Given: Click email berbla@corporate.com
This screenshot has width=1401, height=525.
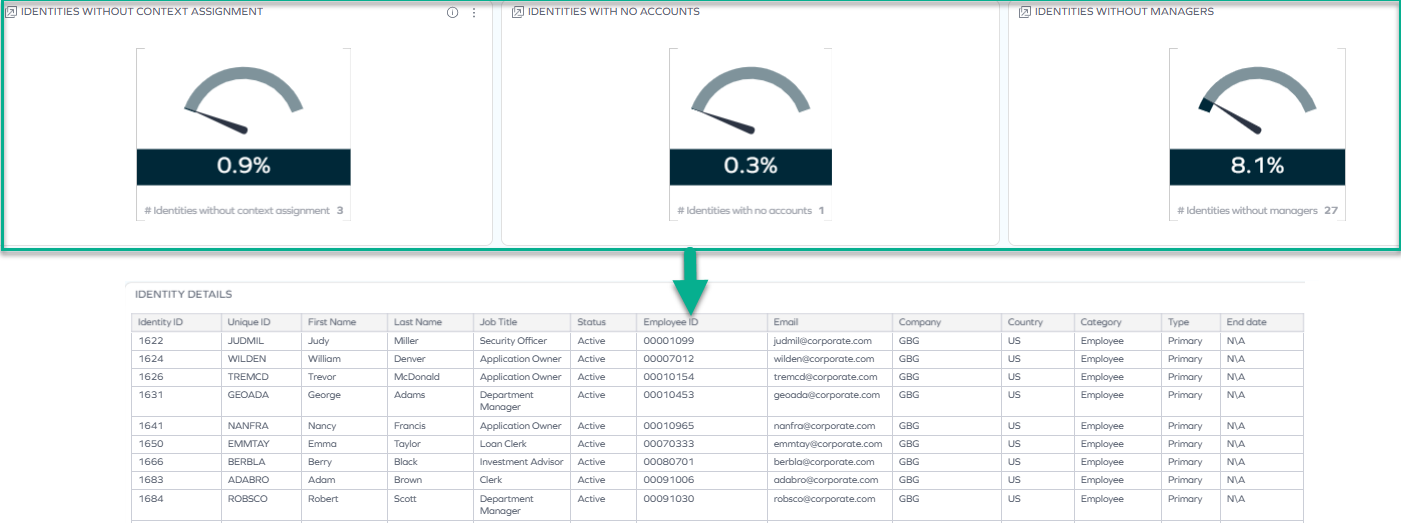Looking at the screenshot, I should click(x=824, y=462).
